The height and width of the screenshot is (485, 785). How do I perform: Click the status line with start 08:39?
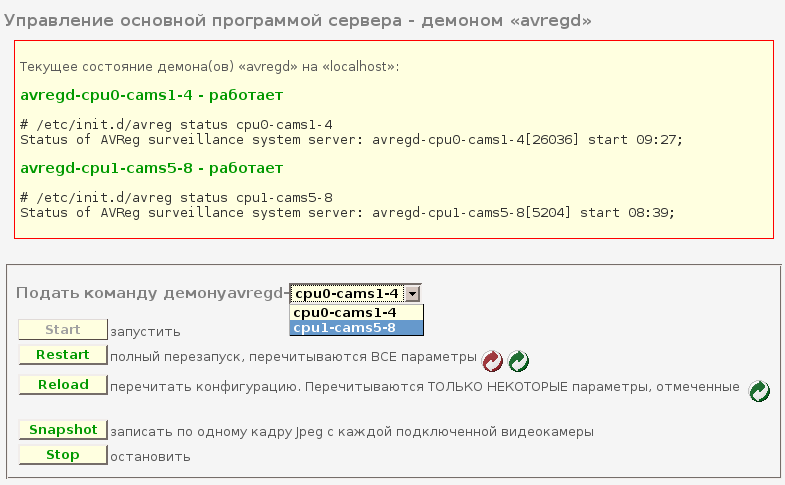[x=347, y=213]
